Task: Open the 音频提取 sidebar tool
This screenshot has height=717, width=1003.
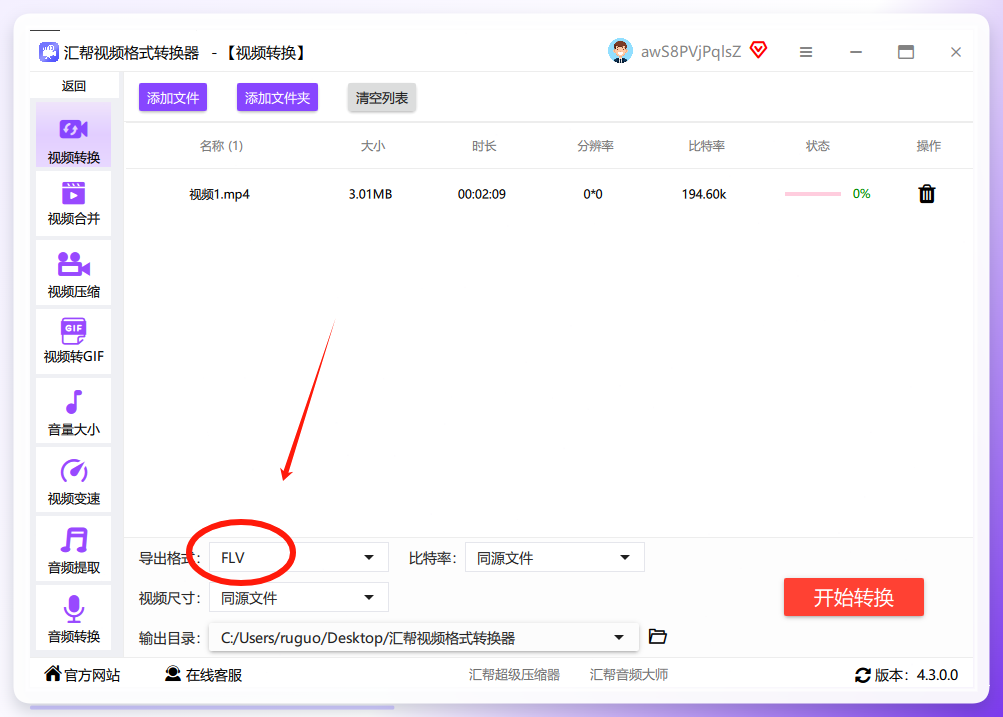Action: pos(74,549)
